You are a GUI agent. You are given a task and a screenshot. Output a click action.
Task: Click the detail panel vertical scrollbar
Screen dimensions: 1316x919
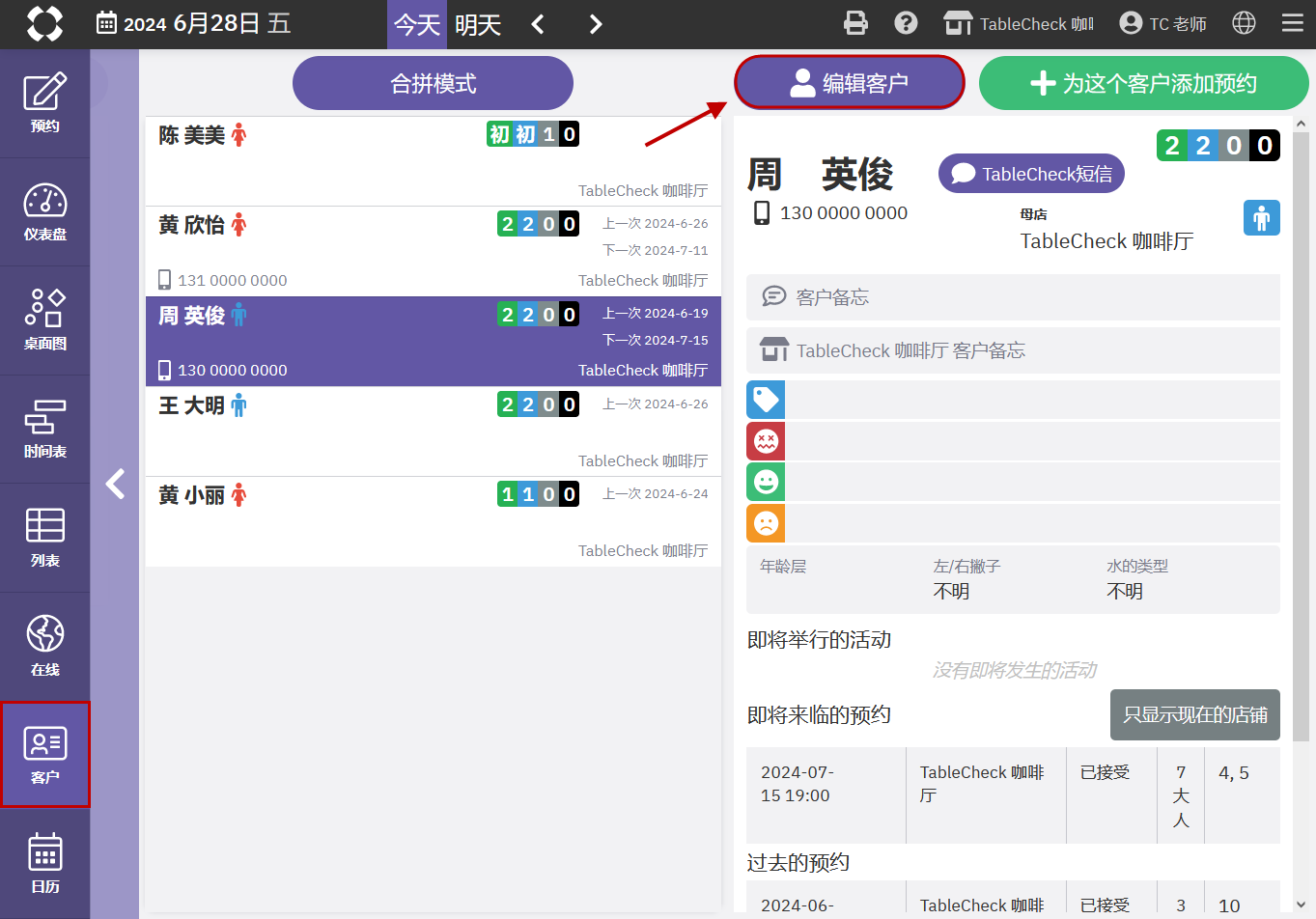coord(1301,436)
